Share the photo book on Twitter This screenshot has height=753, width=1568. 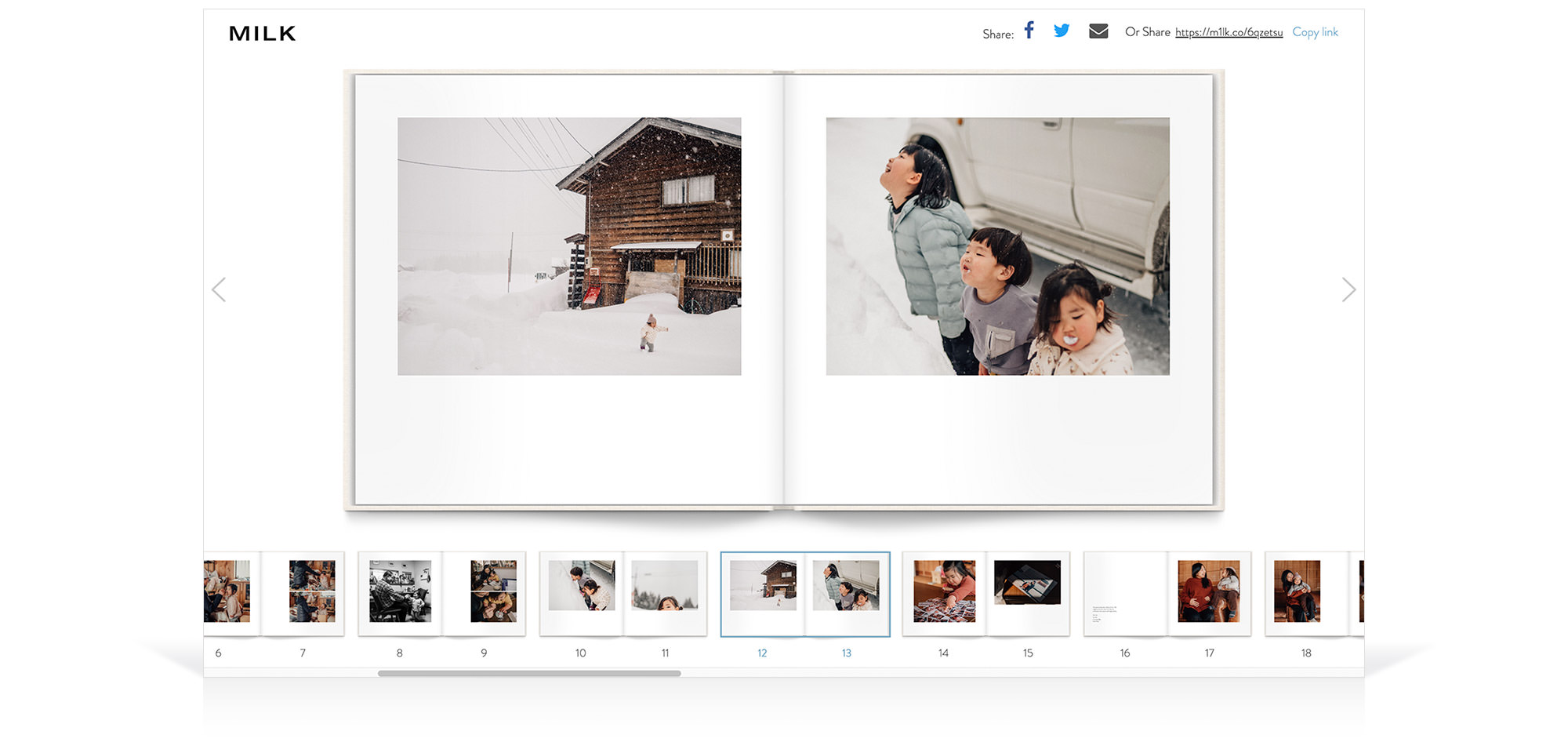[1062, 31]
